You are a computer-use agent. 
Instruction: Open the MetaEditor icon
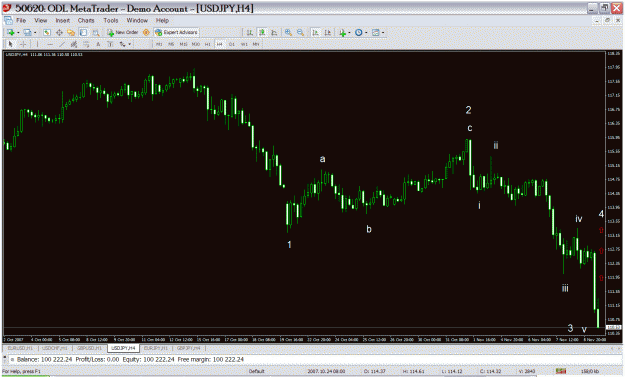click(146, 32)
